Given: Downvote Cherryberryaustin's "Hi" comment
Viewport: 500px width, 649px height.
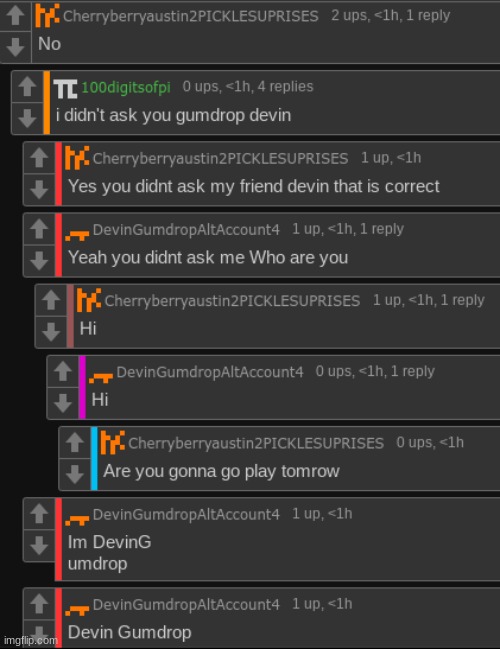Looking at the screenshot, I should point(51,332).
